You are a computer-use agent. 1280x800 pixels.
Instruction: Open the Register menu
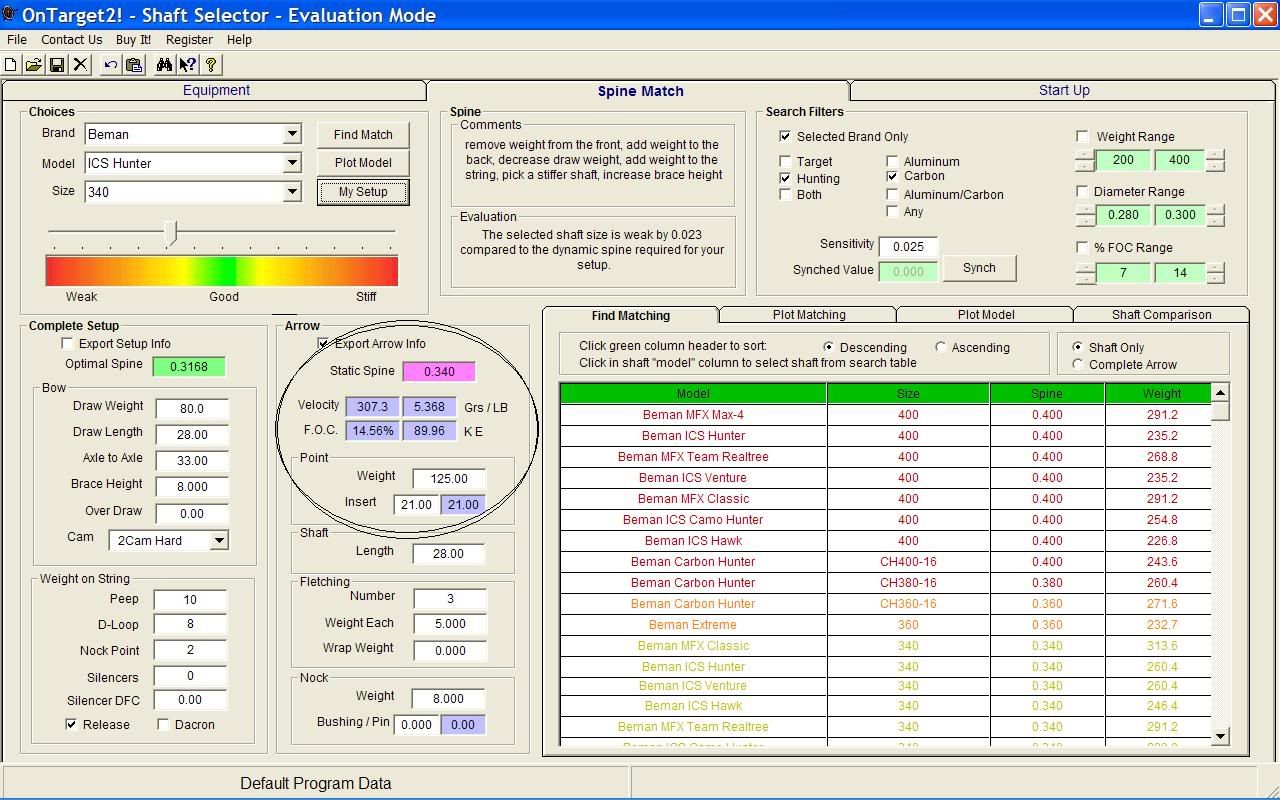[189, 40]
